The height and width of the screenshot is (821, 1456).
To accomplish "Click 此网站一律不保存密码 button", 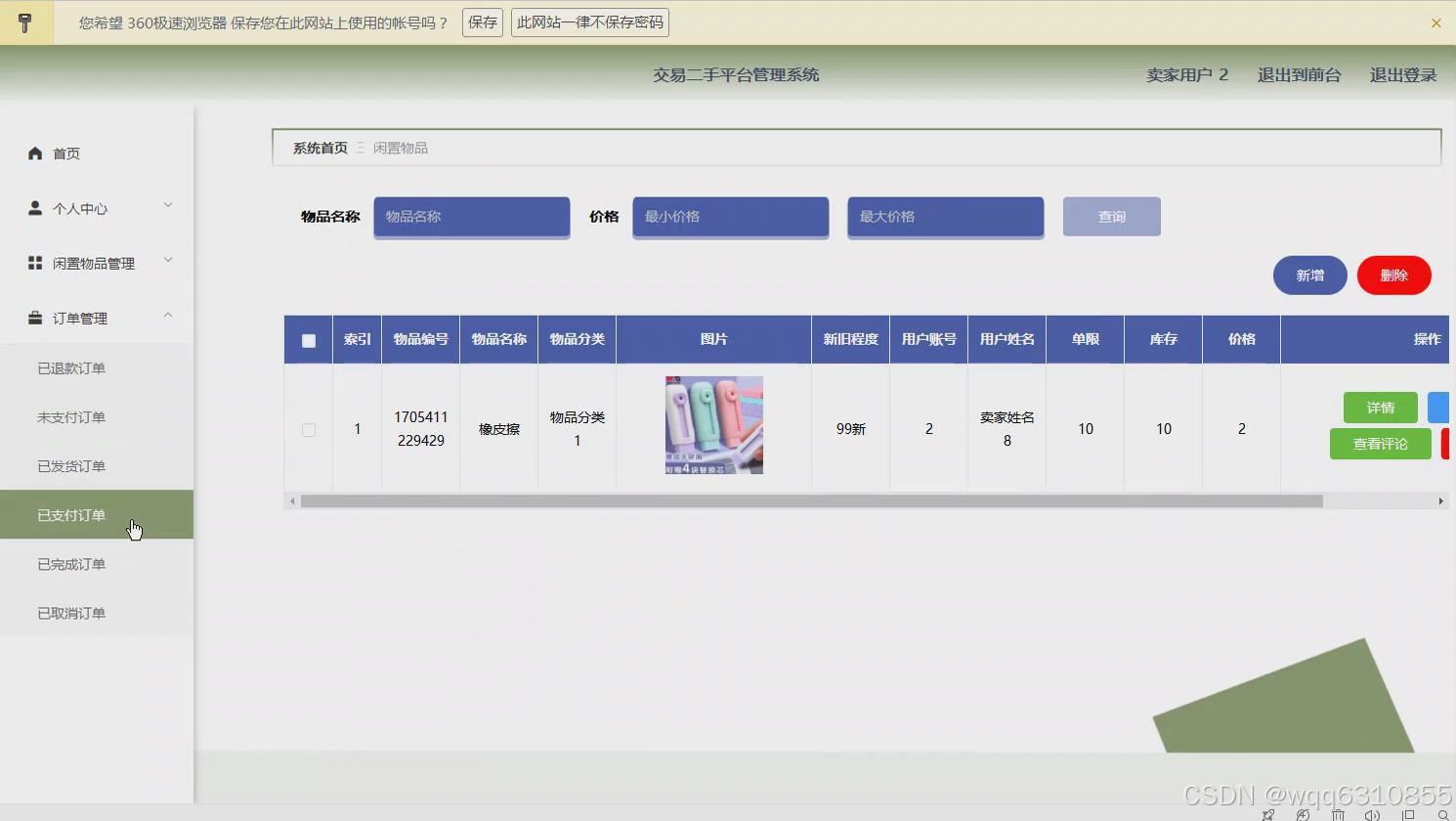I will pyautogui.click(x=590, y=22).
